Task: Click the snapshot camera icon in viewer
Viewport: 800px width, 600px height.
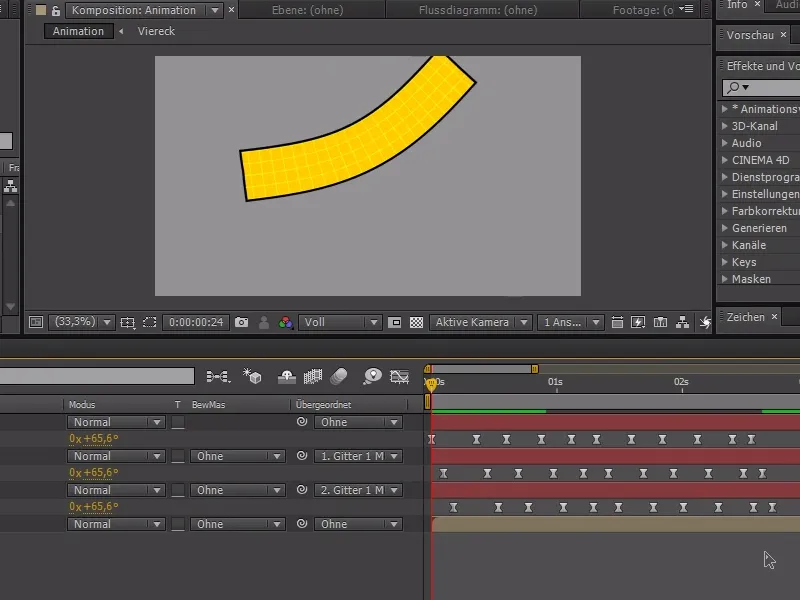Action: 241,322
